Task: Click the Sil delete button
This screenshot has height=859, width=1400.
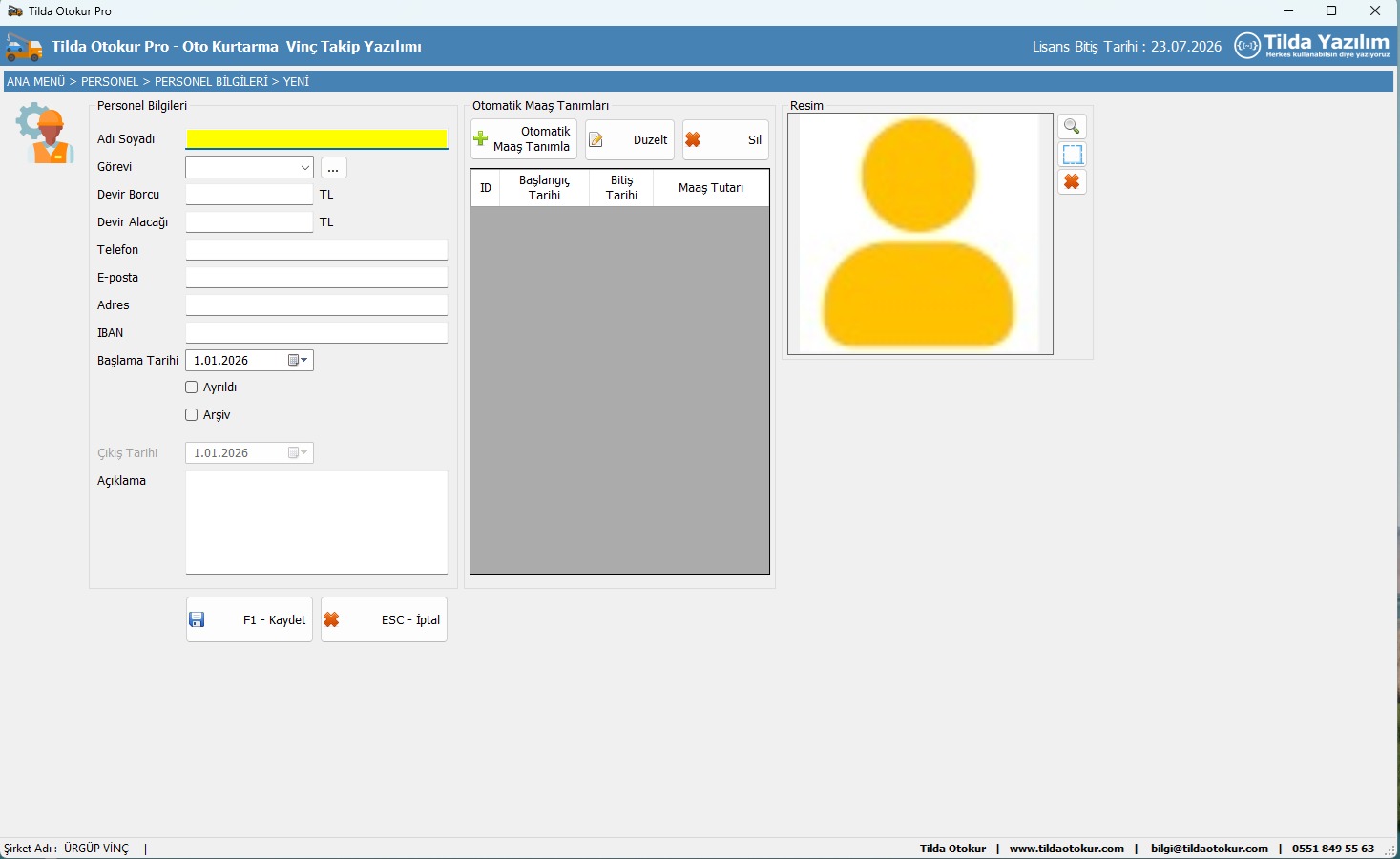Action: [725, 140]
